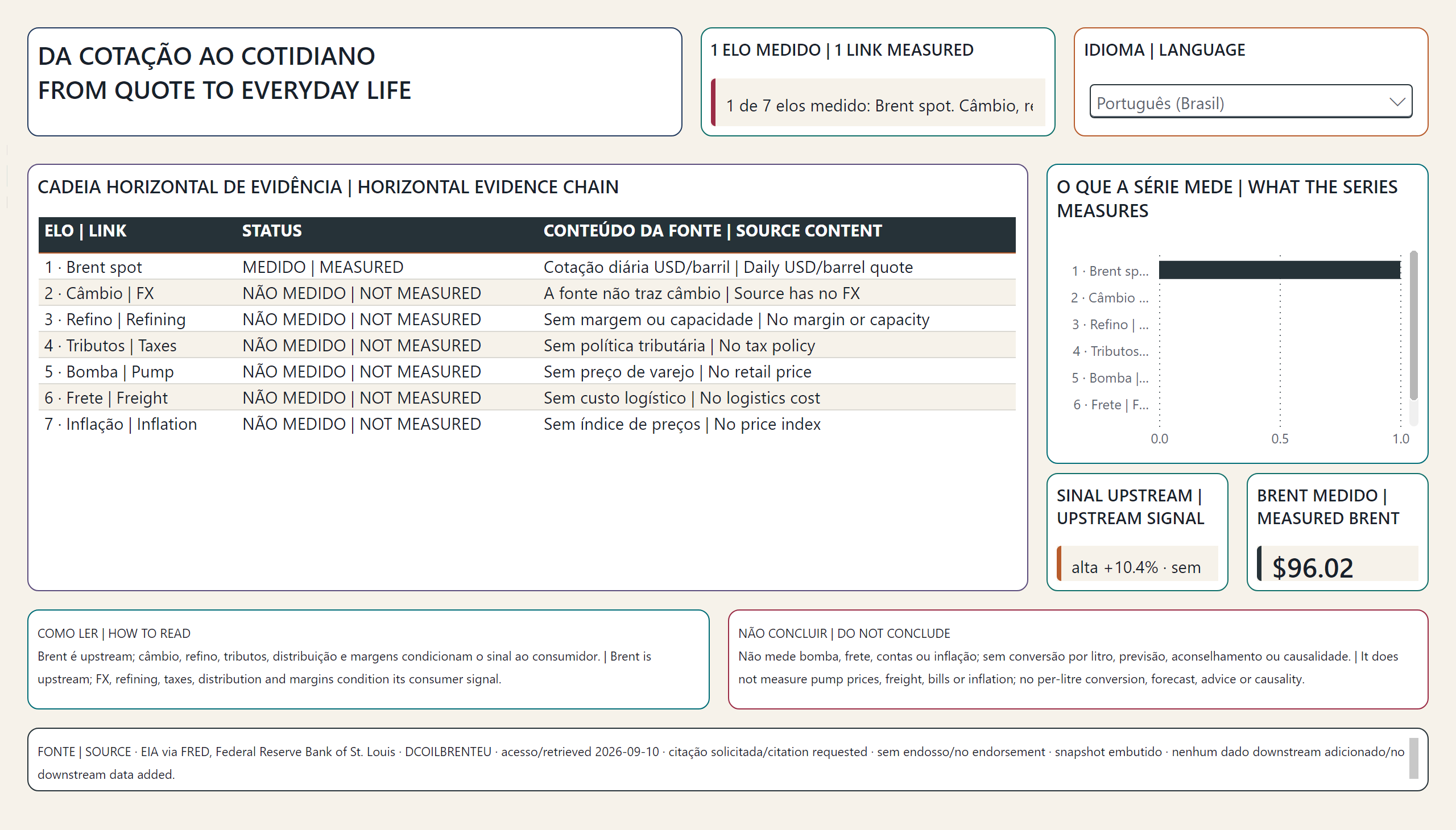
Task: Click the Brent spot bar in the chart
Action: click(1280, 270)
